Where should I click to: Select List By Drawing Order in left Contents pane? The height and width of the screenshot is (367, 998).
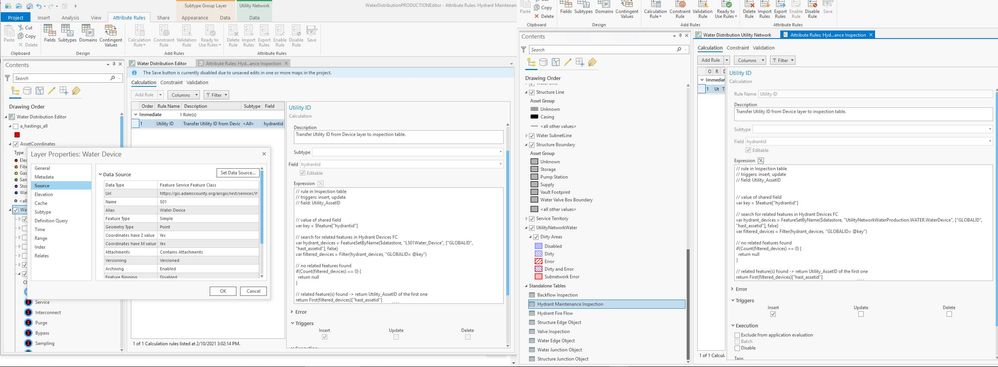coord(15,91)
